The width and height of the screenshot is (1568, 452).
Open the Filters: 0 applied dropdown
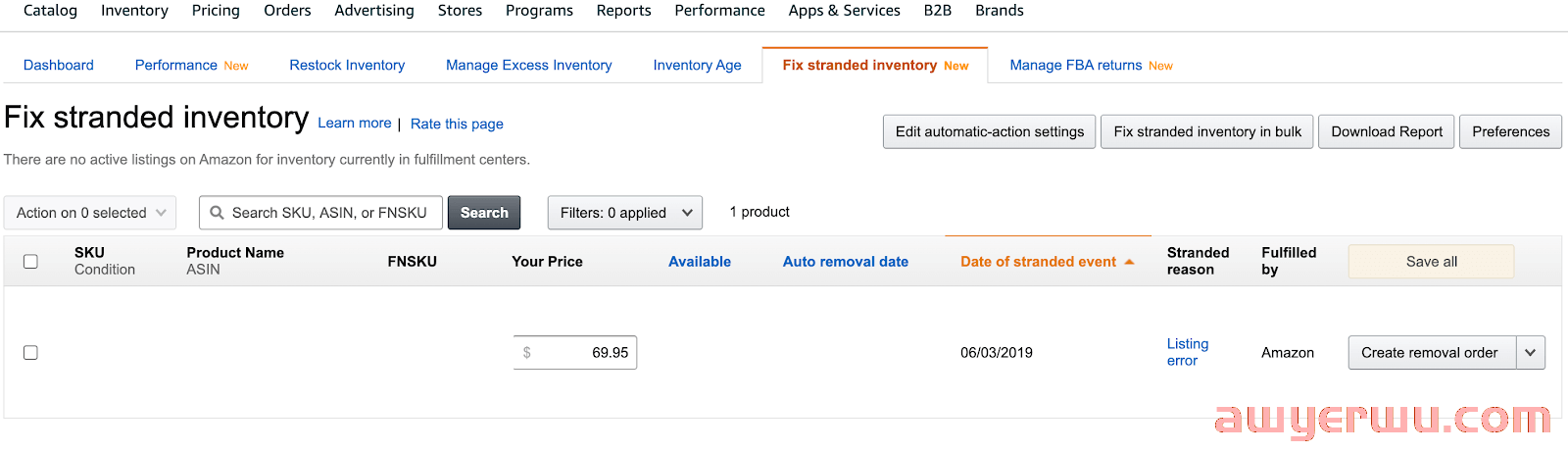pyautogui.click(x=624, y=213)
